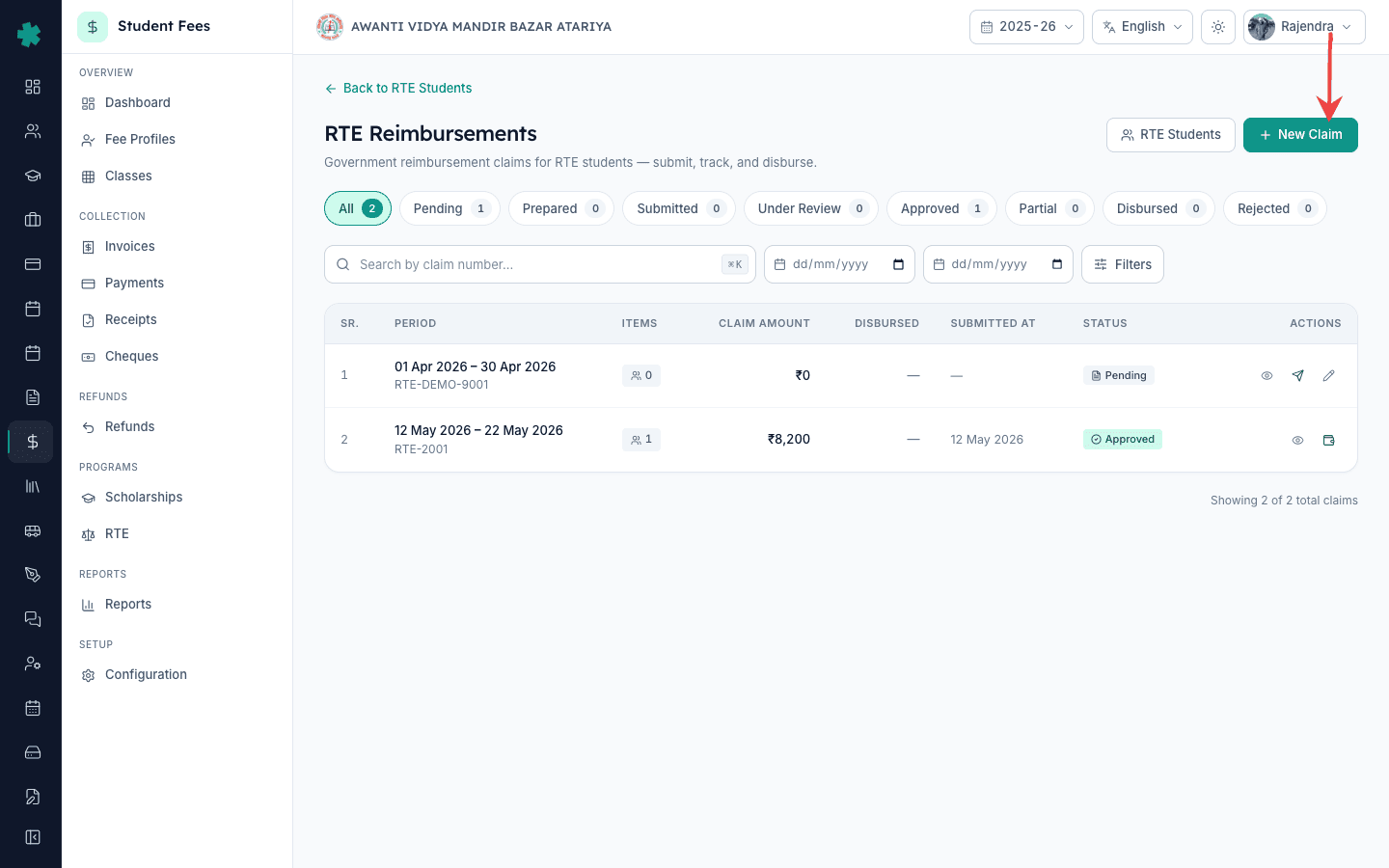The image size is (1389, 868).
Task: Open the 2025-26 academic year dropdown
Action: (1026, 27)
